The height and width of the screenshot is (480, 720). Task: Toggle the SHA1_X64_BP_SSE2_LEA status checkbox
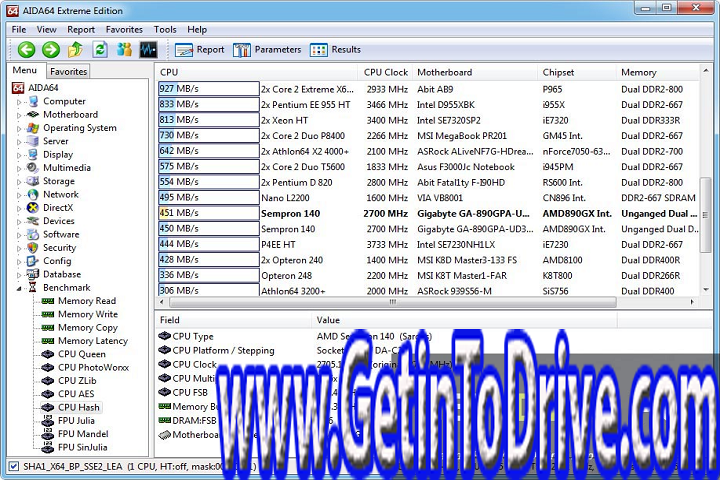[x=14, y=467]
